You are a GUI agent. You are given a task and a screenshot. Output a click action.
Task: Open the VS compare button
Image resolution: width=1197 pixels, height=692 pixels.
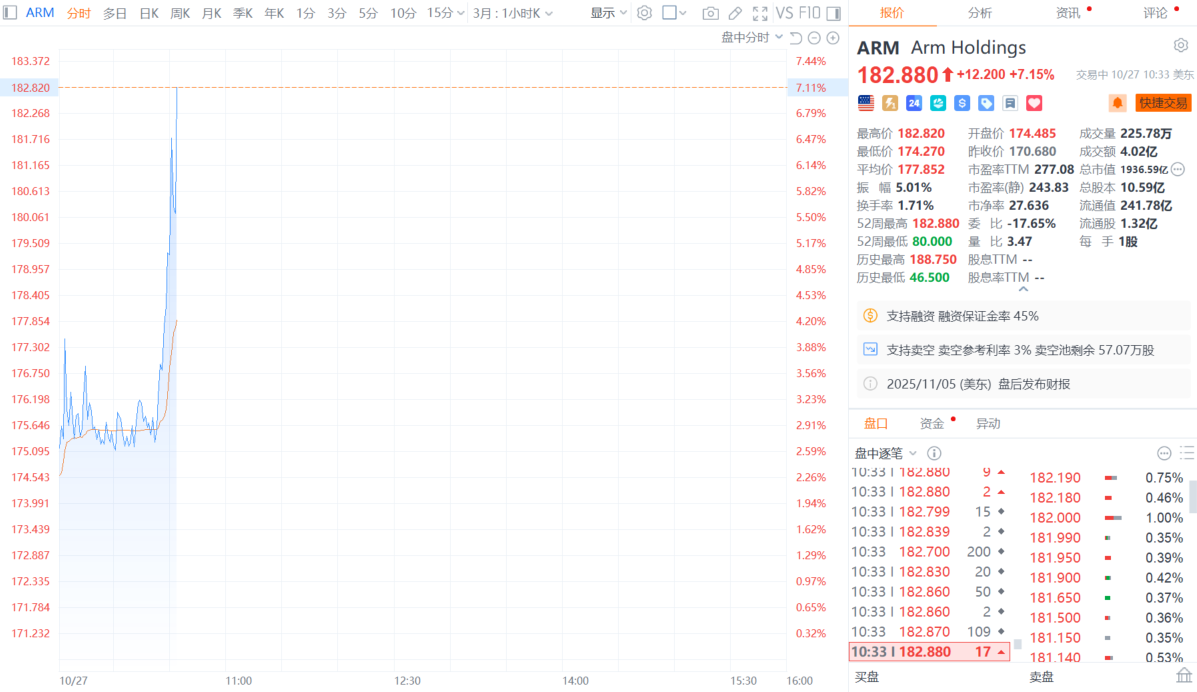pos(785,13)
